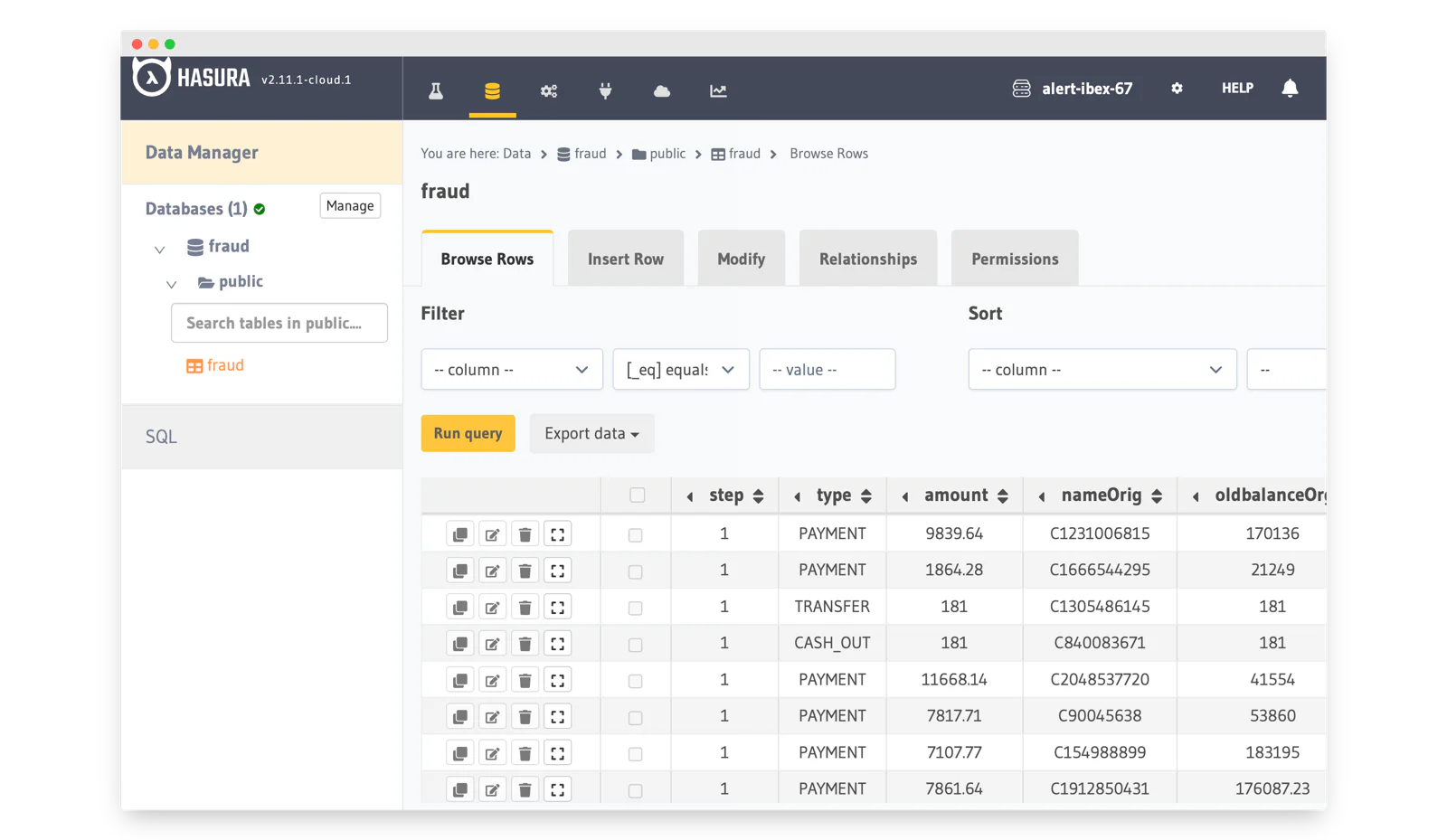Screen dimensions: 1447x840
Task: Select the checkbox for row C90045638
Action: 635,718
